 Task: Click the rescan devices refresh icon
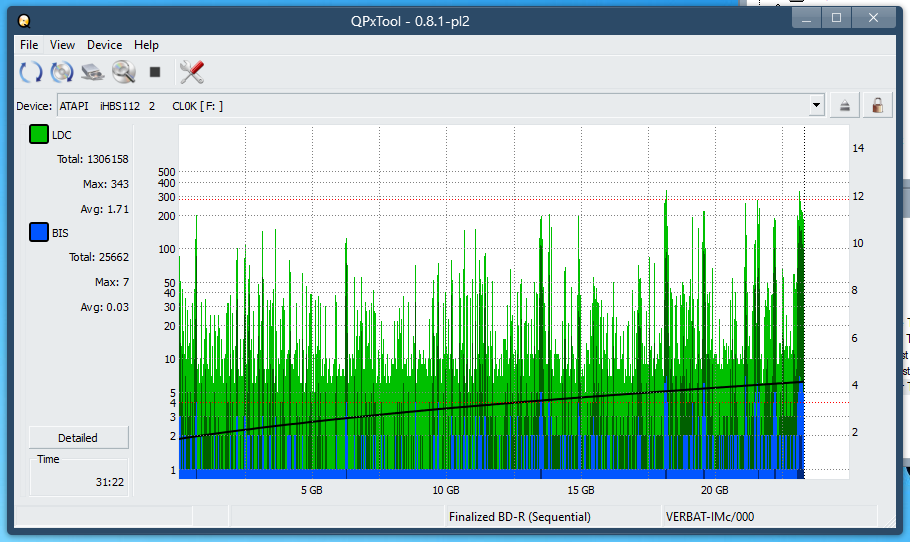[31, 72]
